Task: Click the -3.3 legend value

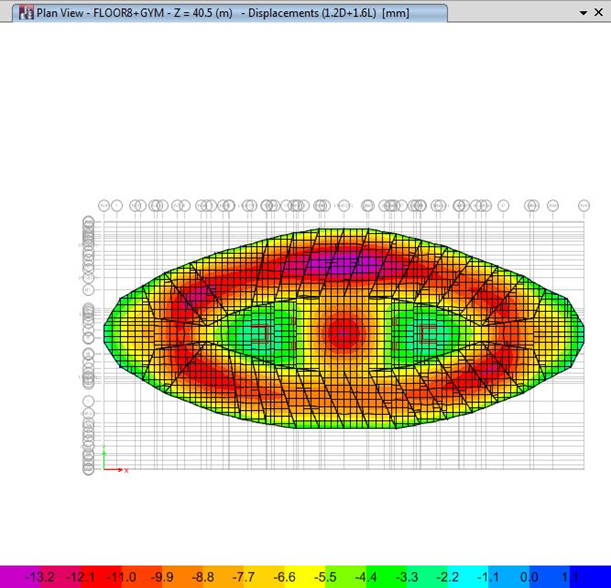Action: click(407, 577)
